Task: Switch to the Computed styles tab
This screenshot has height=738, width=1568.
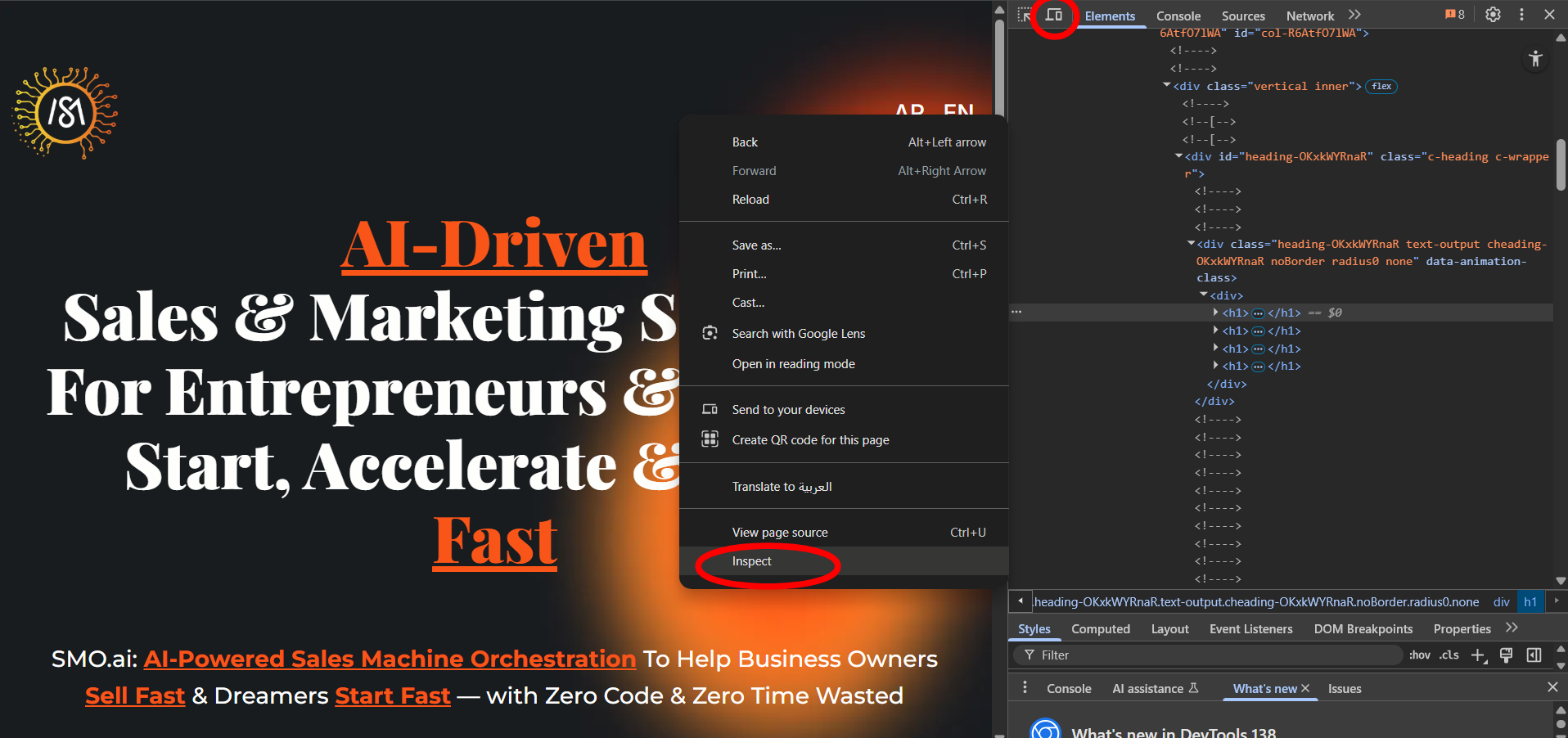Action: click(x=1100, y=629)
